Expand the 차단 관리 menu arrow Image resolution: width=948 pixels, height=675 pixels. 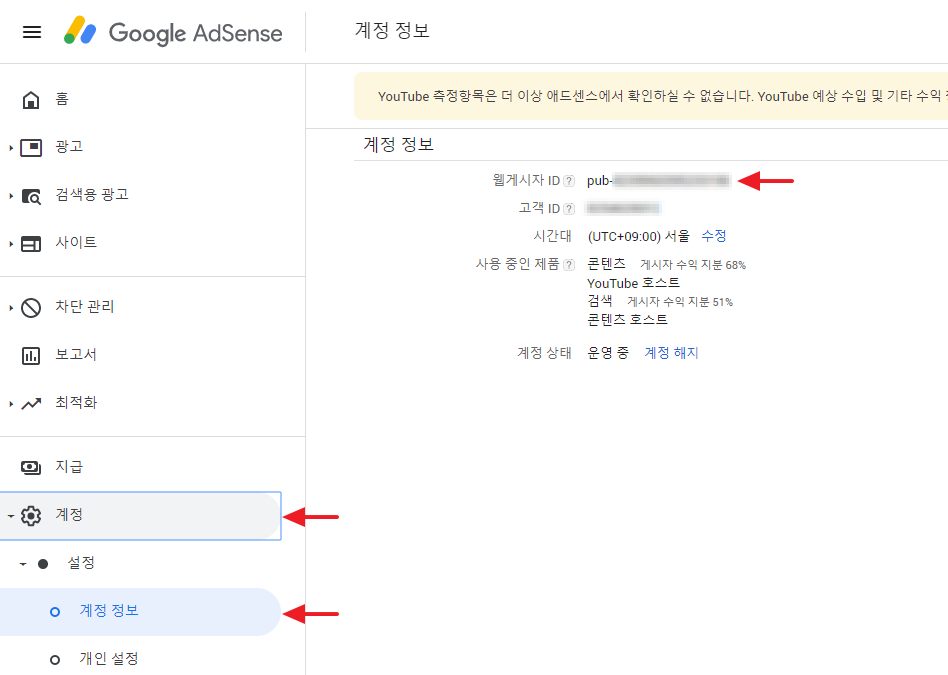11,308
